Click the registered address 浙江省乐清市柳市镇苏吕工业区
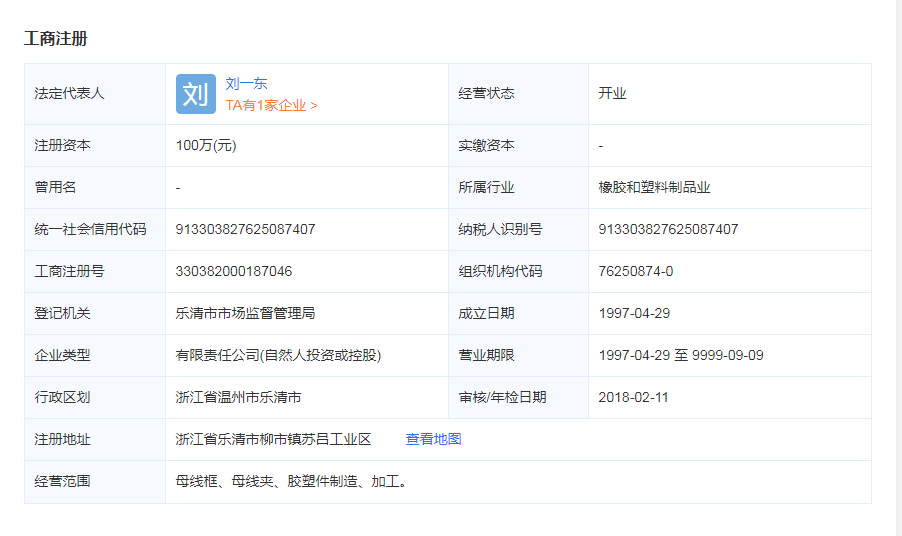The height and width of the screenshot is (536, 902). (273, 439)
